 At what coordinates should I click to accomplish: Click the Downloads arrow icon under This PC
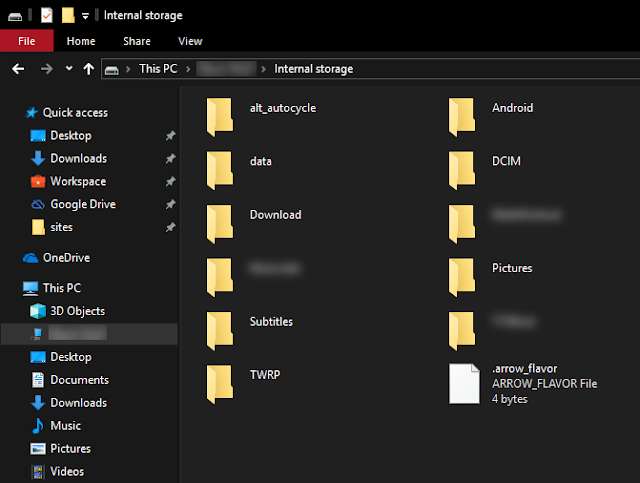[x=38, y=403]
